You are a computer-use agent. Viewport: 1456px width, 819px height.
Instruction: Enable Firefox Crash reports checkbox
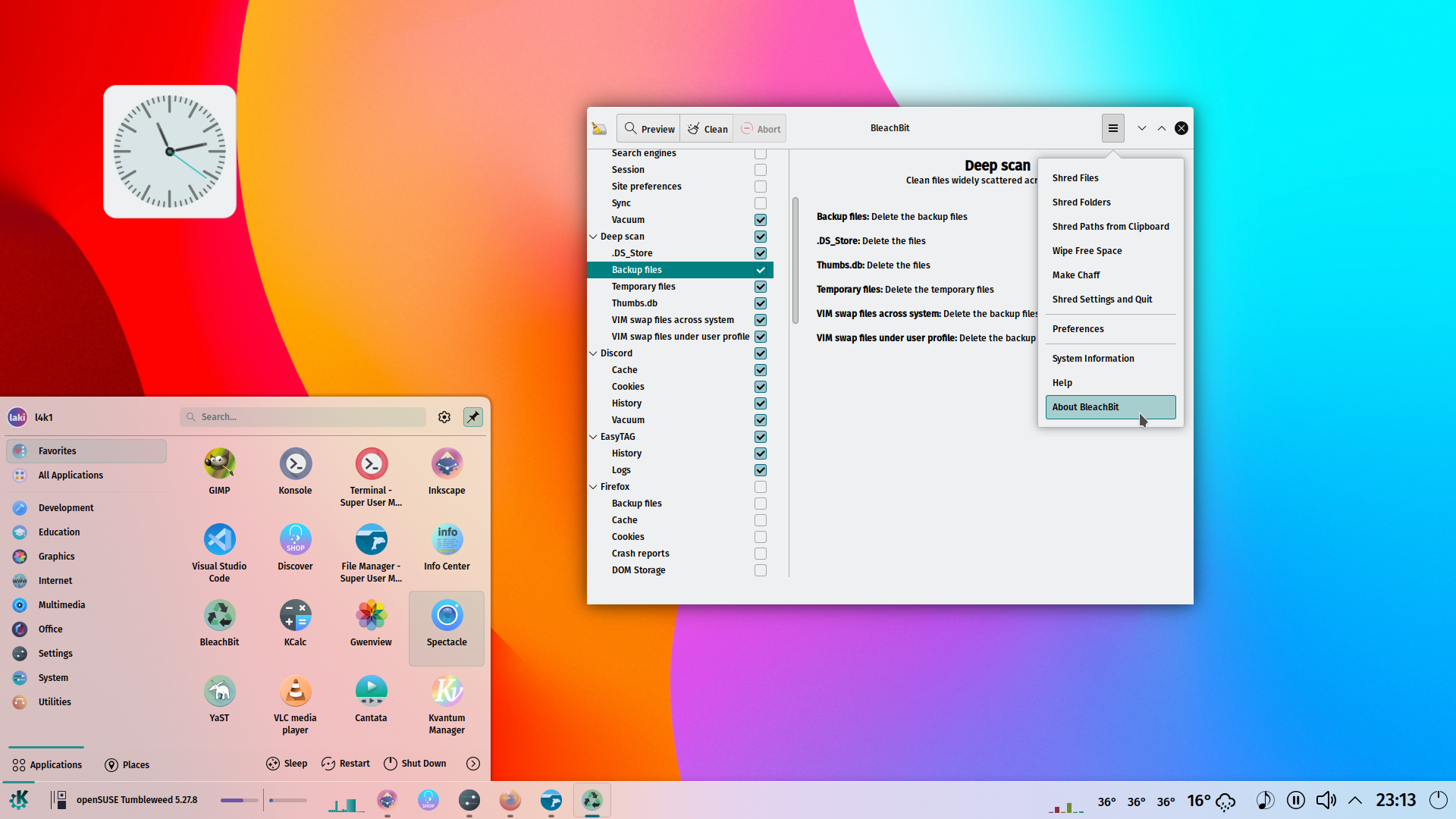pyautogui.click(x=761, y=554)
